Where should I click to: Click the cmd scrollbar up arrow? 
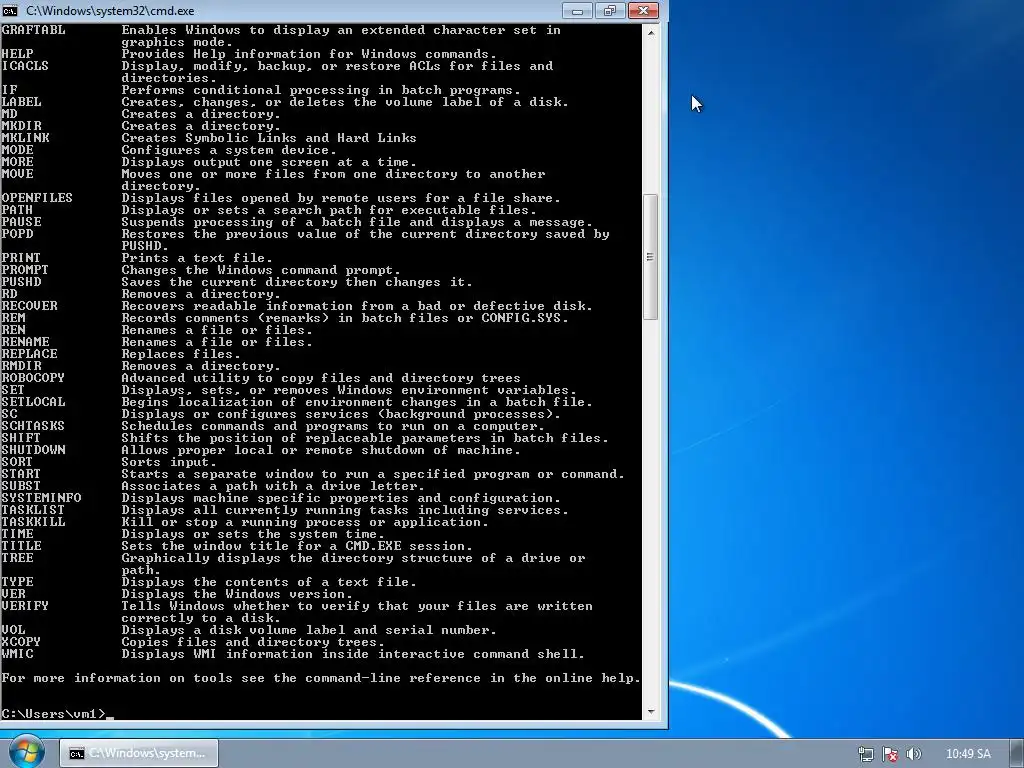coord(650,32)
